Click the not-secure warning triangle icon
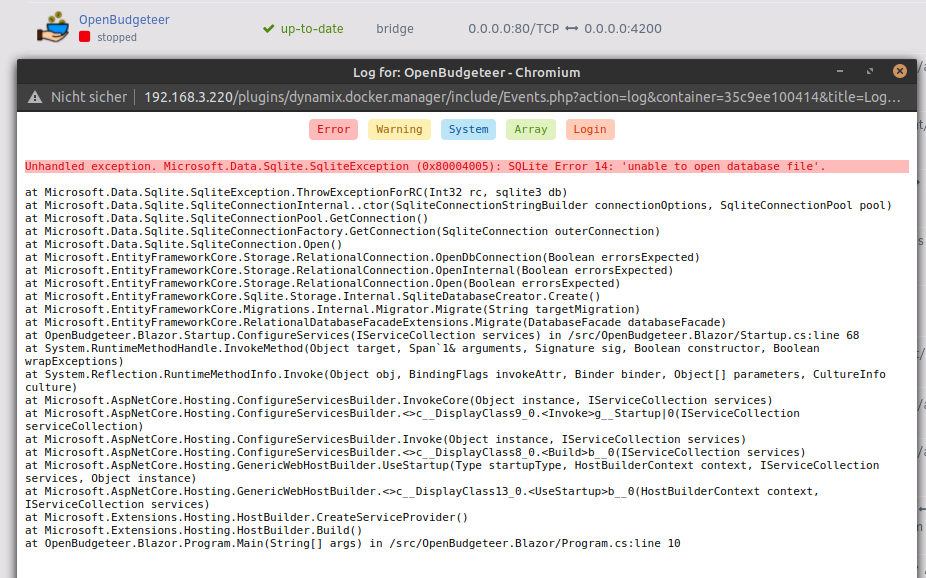The height and width of the screenshot is (578, 926). (x=35, y=97)
